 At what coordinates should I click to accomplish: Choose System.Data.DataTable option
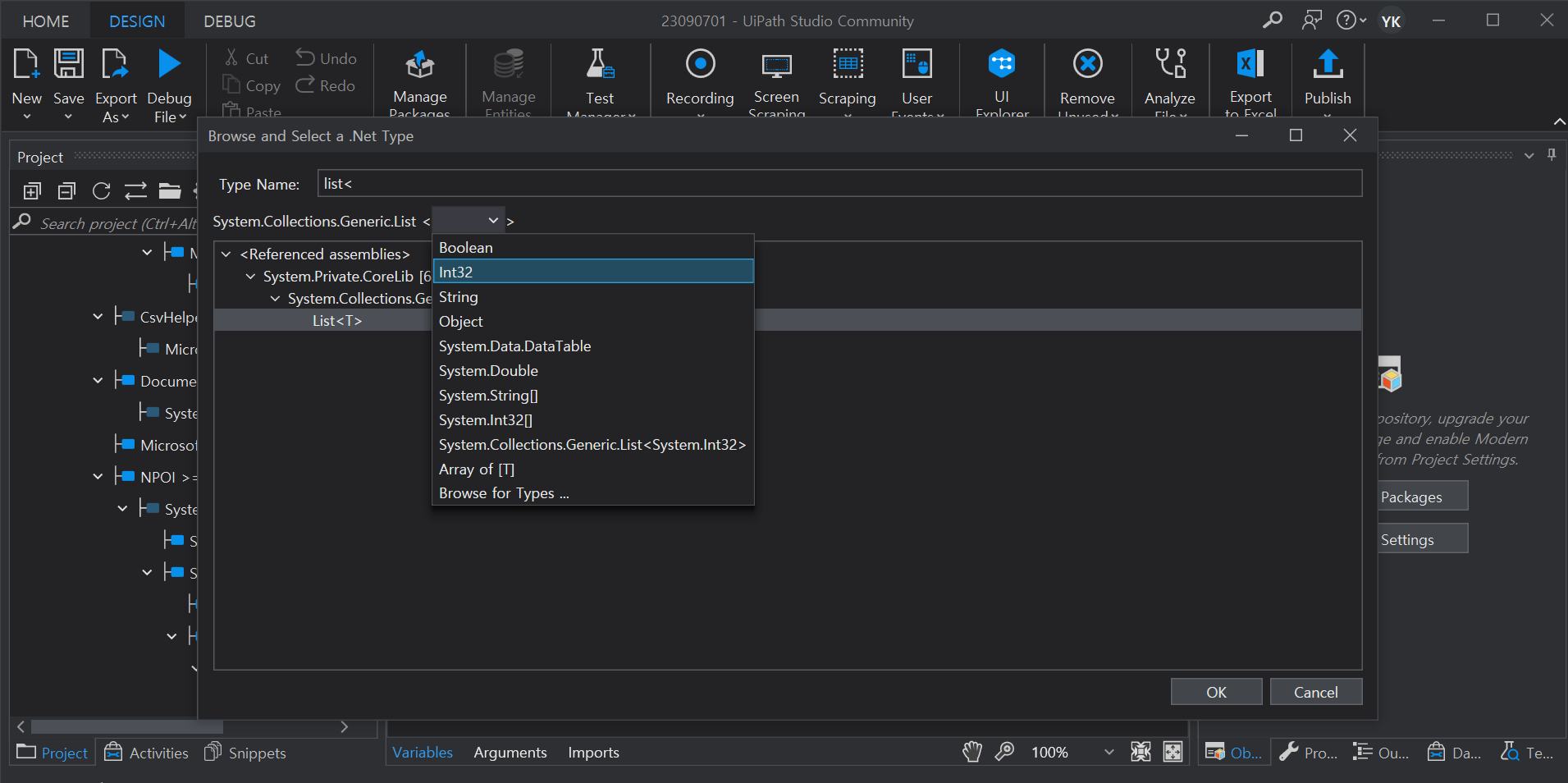592,346
